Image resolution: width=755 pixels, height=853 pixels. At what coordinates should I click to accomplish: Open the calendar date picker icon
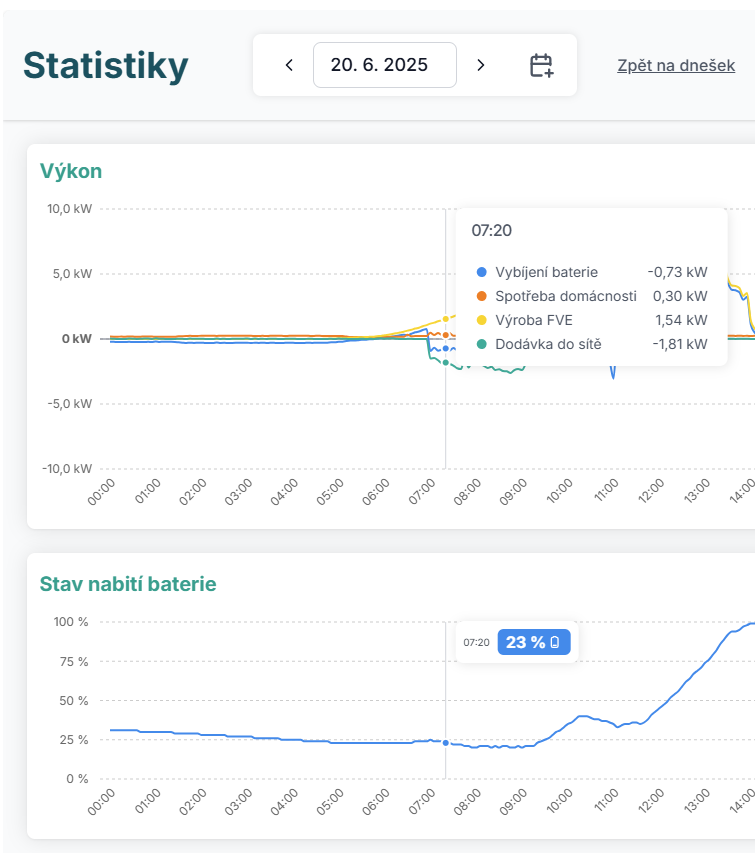541,65
